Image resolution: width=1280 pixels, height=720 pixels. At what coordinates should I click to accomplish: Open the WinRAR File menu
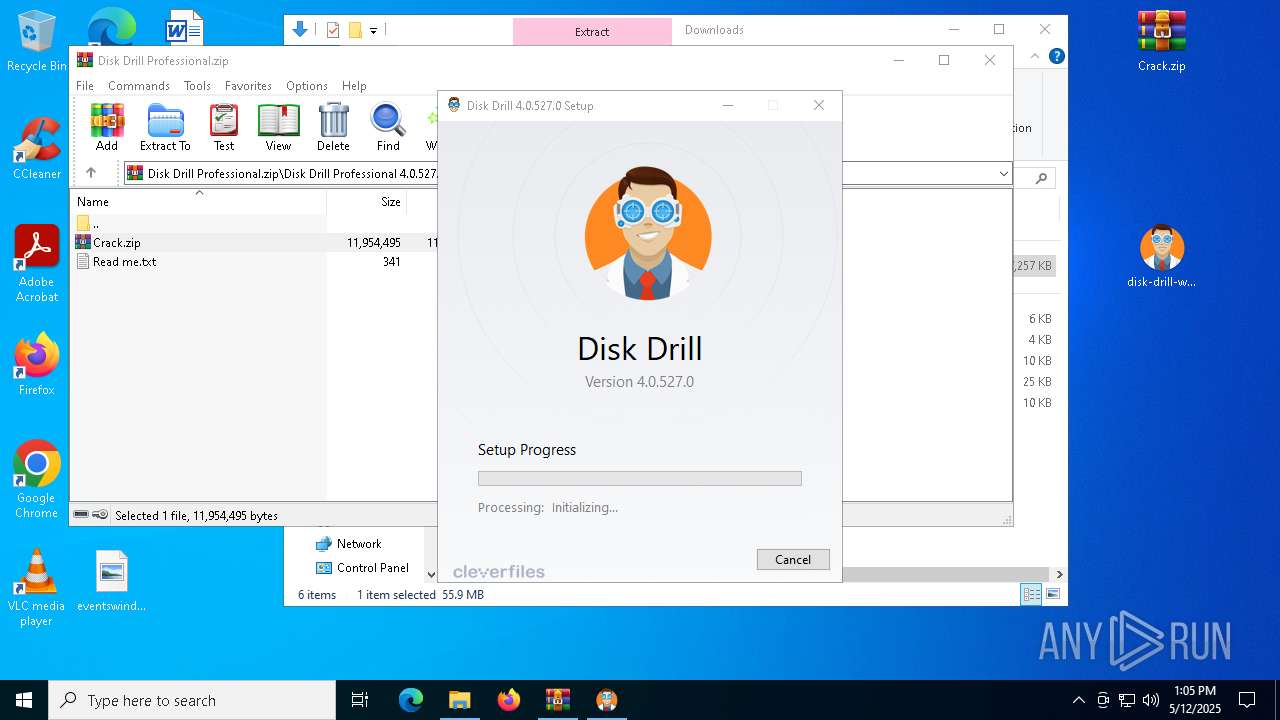point(85,86)
